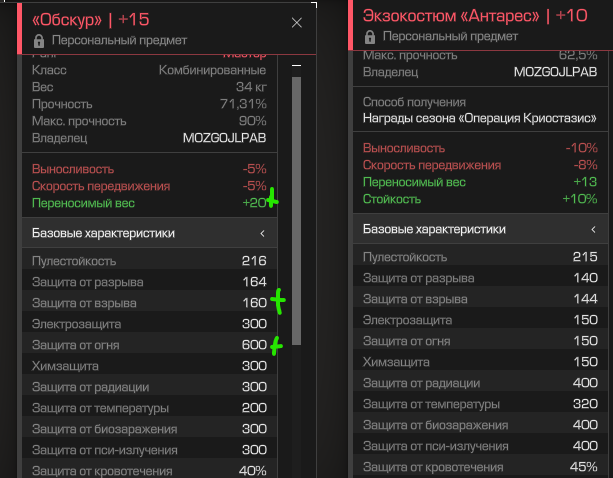
Task: Click Пулестойкость 216 row
Action: tap(149, 261)
